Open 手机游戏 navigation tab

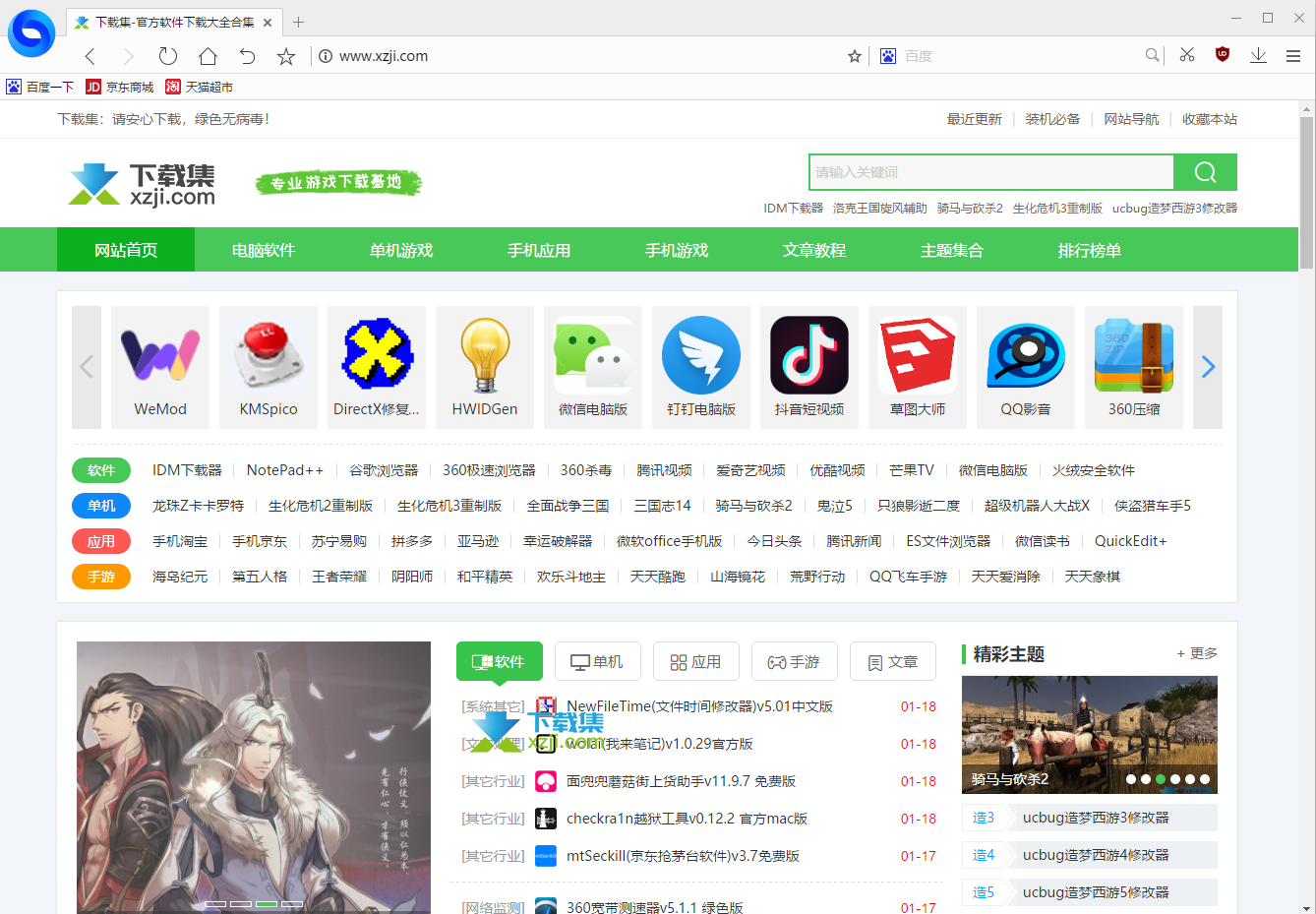click(x=677, y=250)
